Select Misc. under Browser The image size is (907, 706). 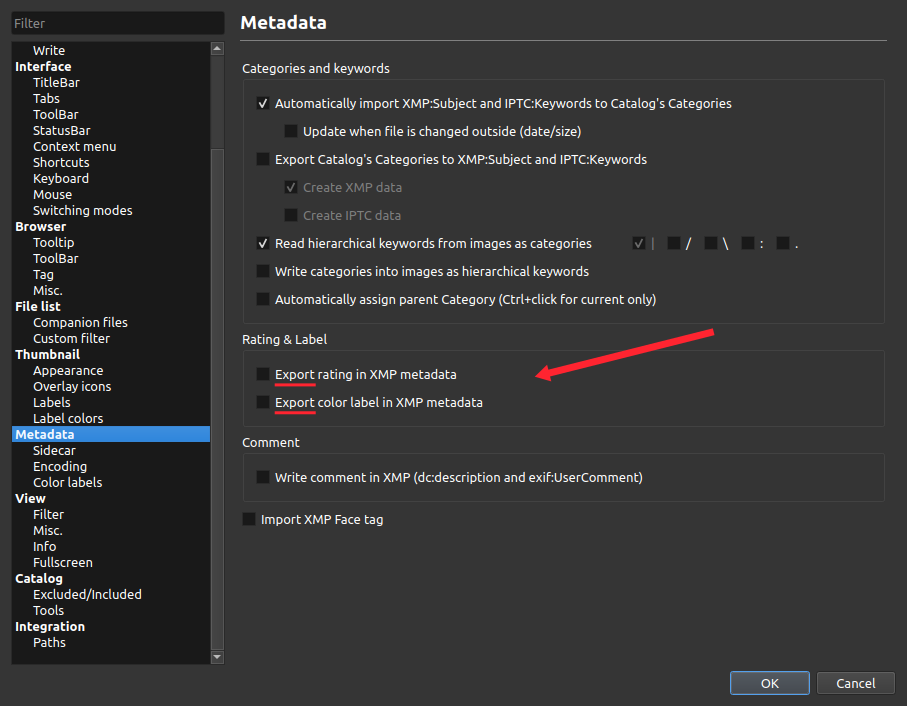tap(47, 290)
